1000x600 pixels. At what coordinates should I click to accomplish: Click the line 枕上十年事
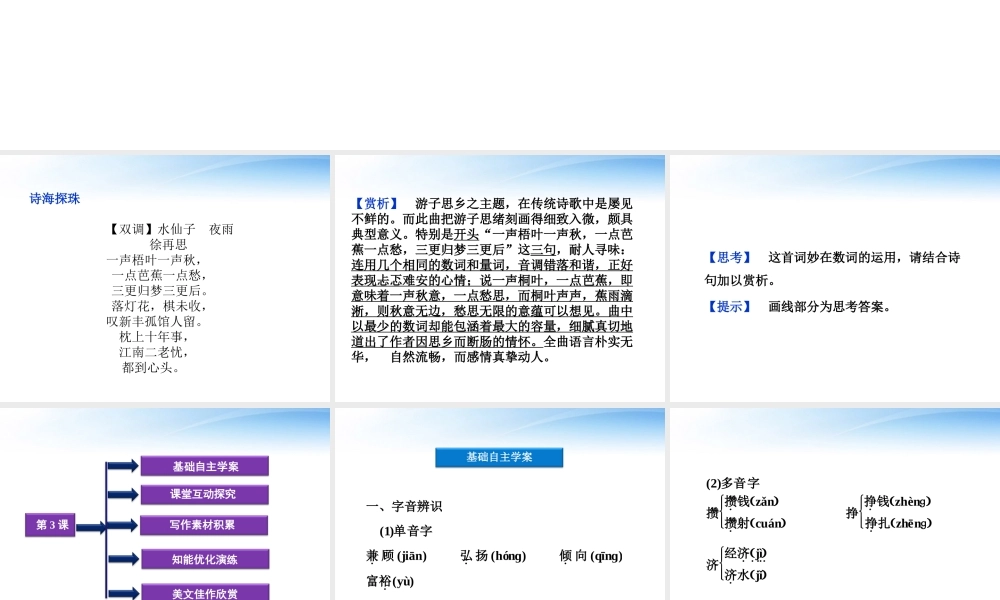click(x=154, y=336)
